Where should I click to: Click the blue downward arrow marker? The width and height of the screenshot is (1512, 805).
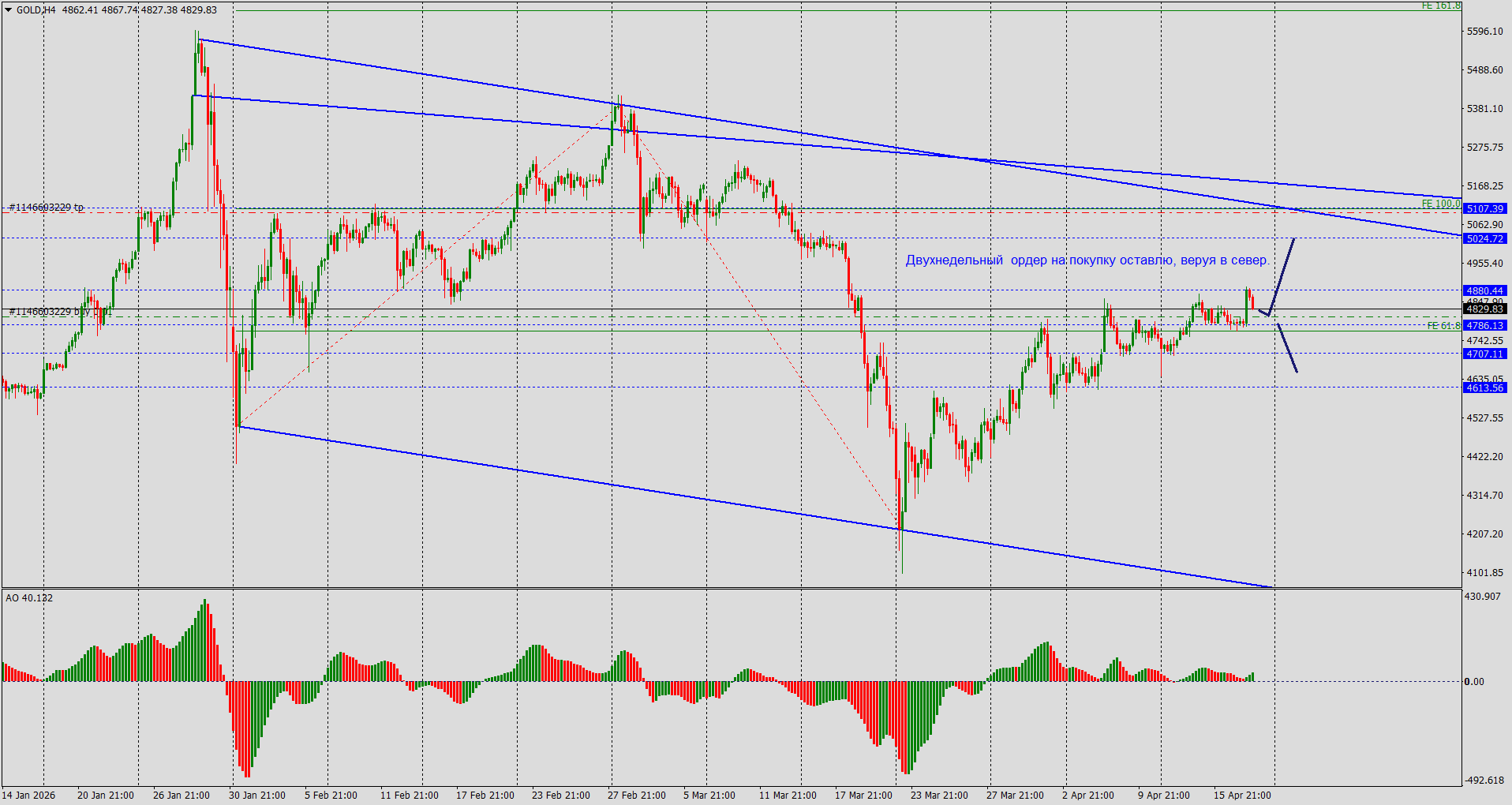click(x=1286, y=346)
